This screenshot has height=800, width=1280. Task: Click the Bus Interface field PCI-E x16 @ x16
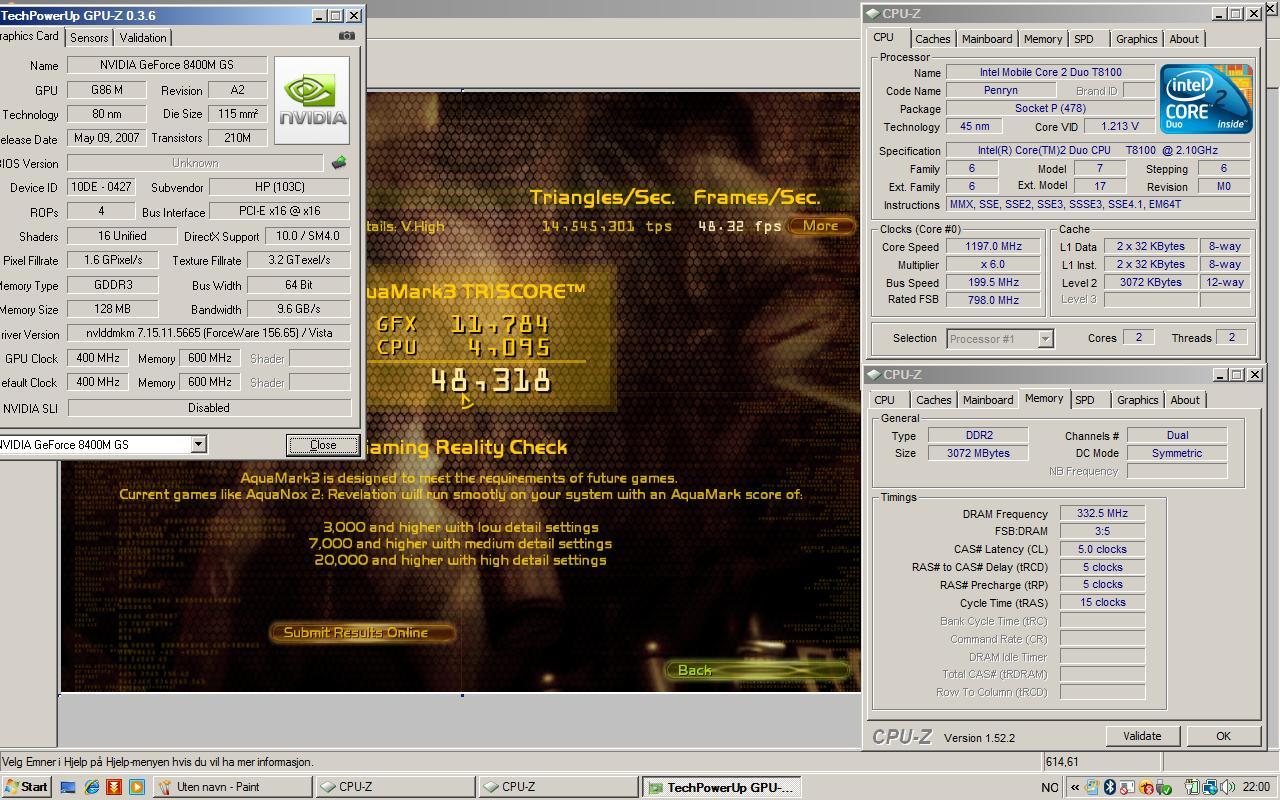pyautogui.click(x=280, y=212)
